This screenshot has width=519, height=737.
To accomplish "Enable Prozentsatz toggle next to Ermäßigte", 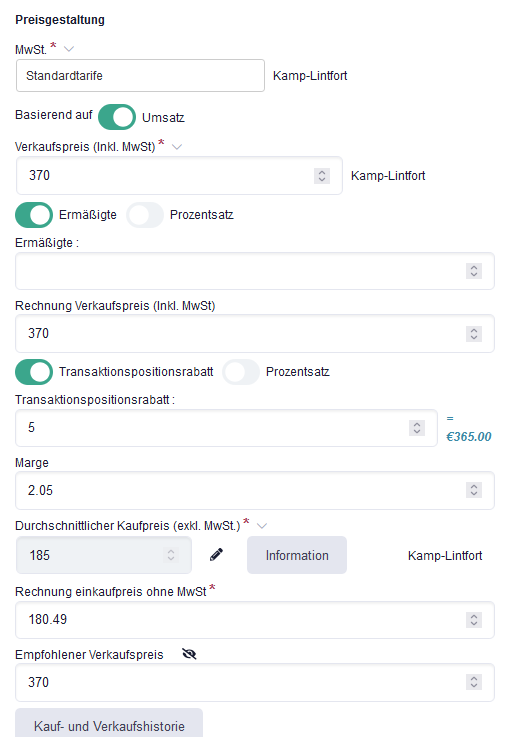I will 145,215.
